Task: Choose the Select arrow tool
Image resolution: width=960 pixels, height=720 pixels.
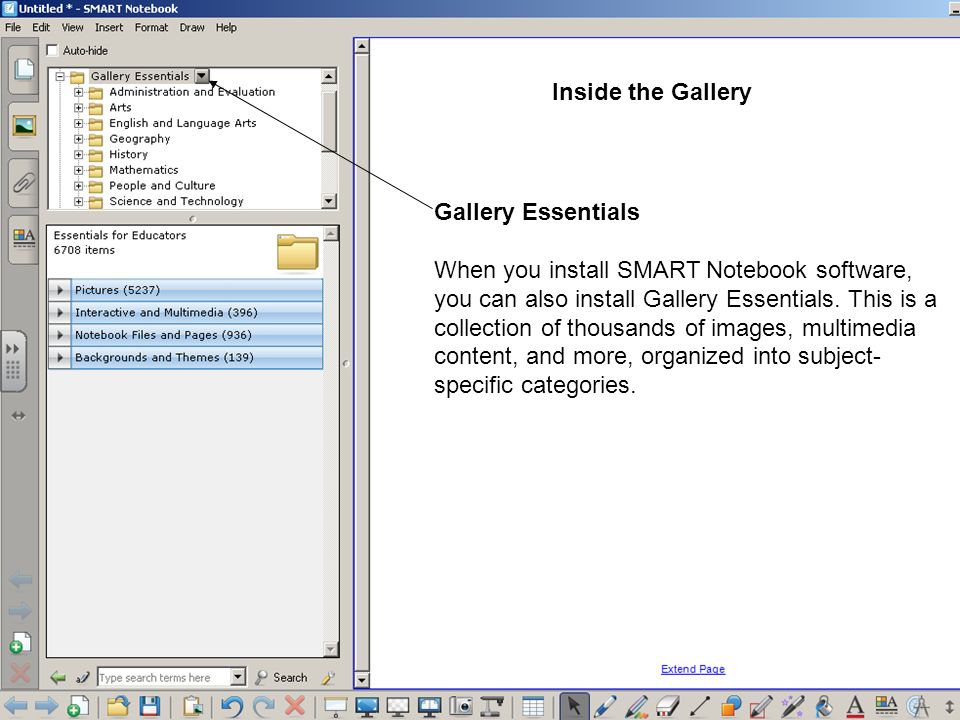Action: tap(574, 706)
